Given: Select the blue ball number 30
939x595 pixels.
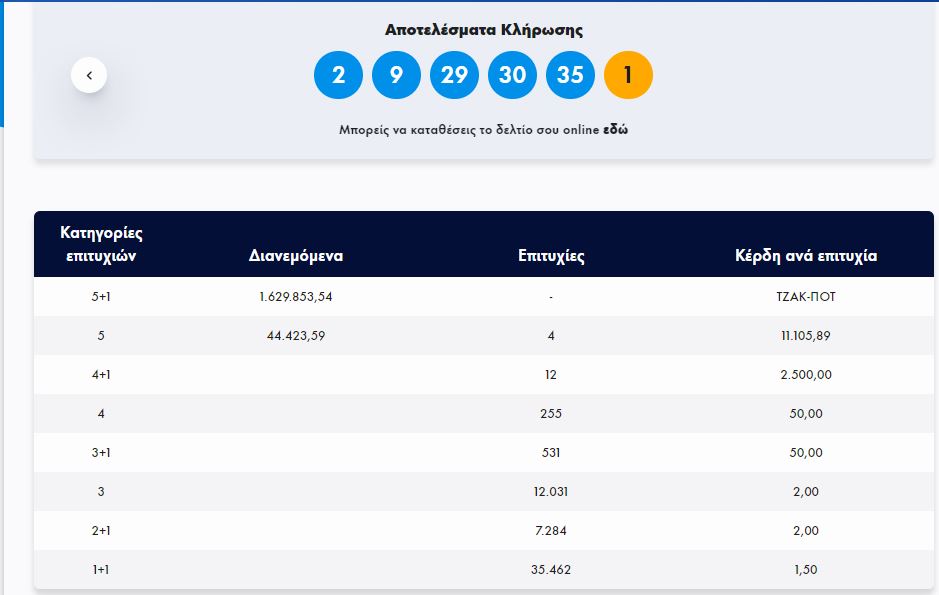Looking at the screenshot, I should coord(512,75).
